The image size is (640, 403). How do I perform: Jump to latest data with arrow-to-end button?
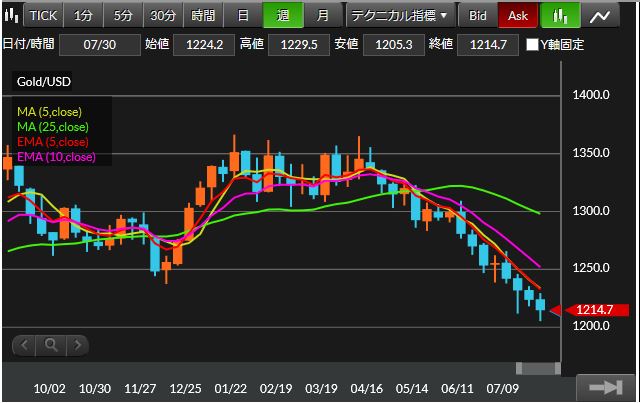pyautogui.click(x=607, y=387)
